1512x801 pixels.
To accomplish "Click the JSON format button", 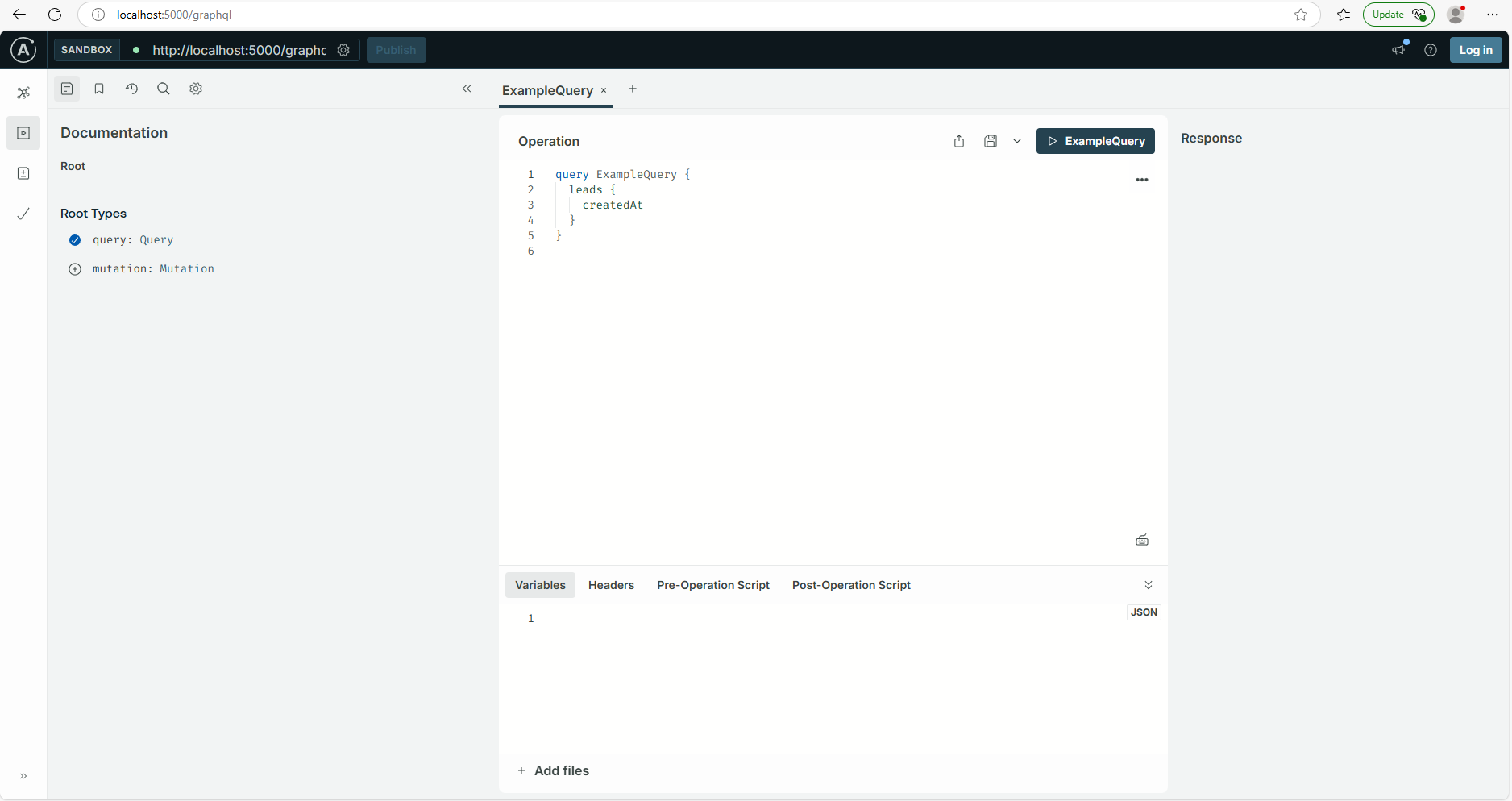I will tap(1144, 612).
